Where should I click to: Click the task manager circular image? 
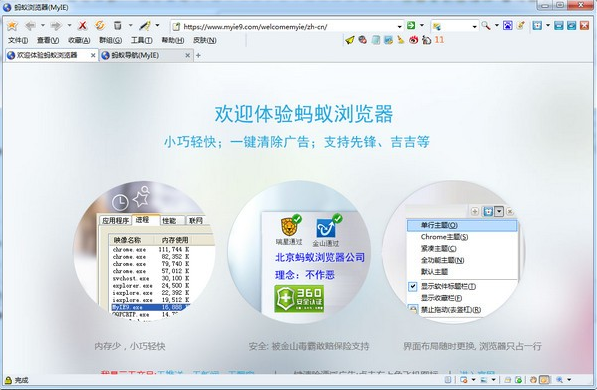[x=145, y=251]
